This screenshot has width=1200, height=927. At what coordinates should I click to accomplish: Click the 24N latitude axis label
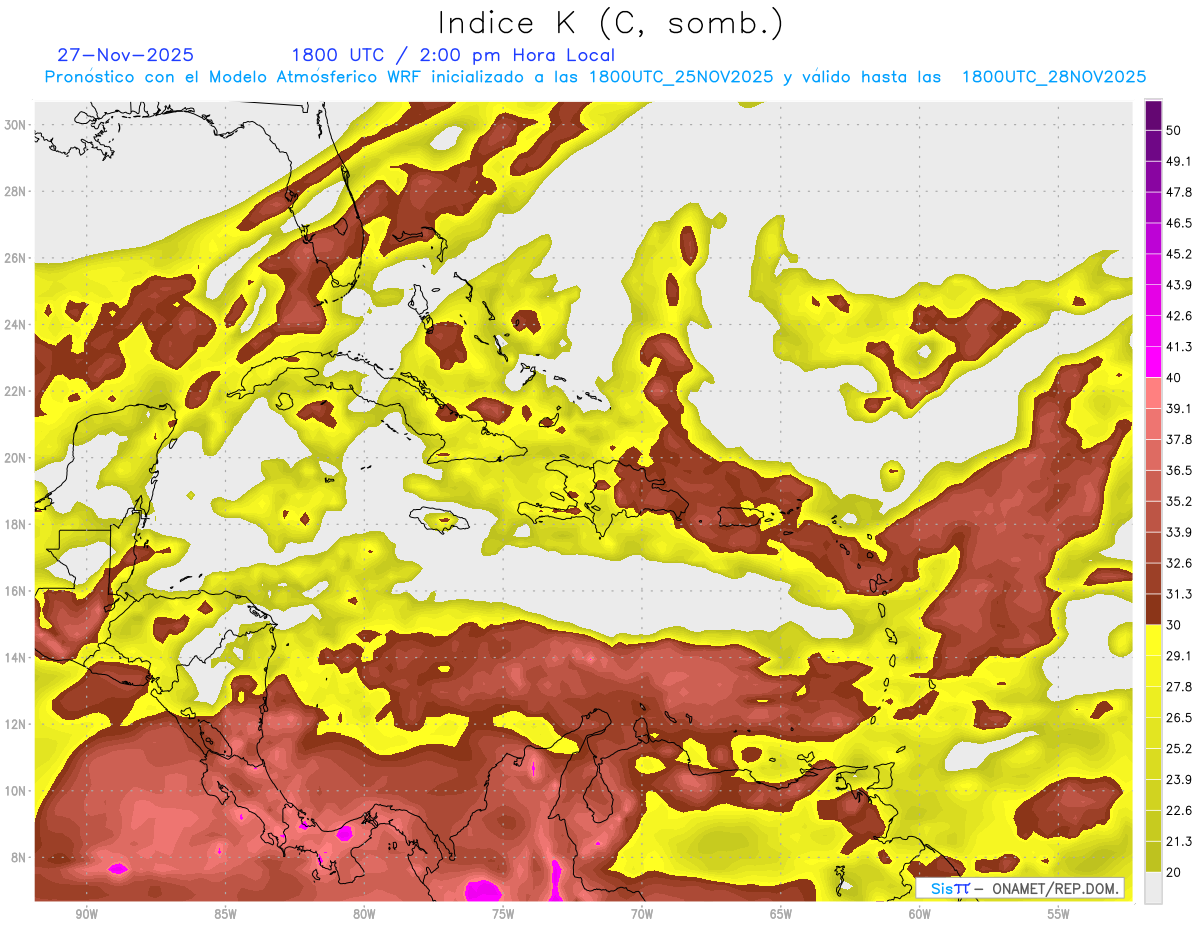point(15,325)
